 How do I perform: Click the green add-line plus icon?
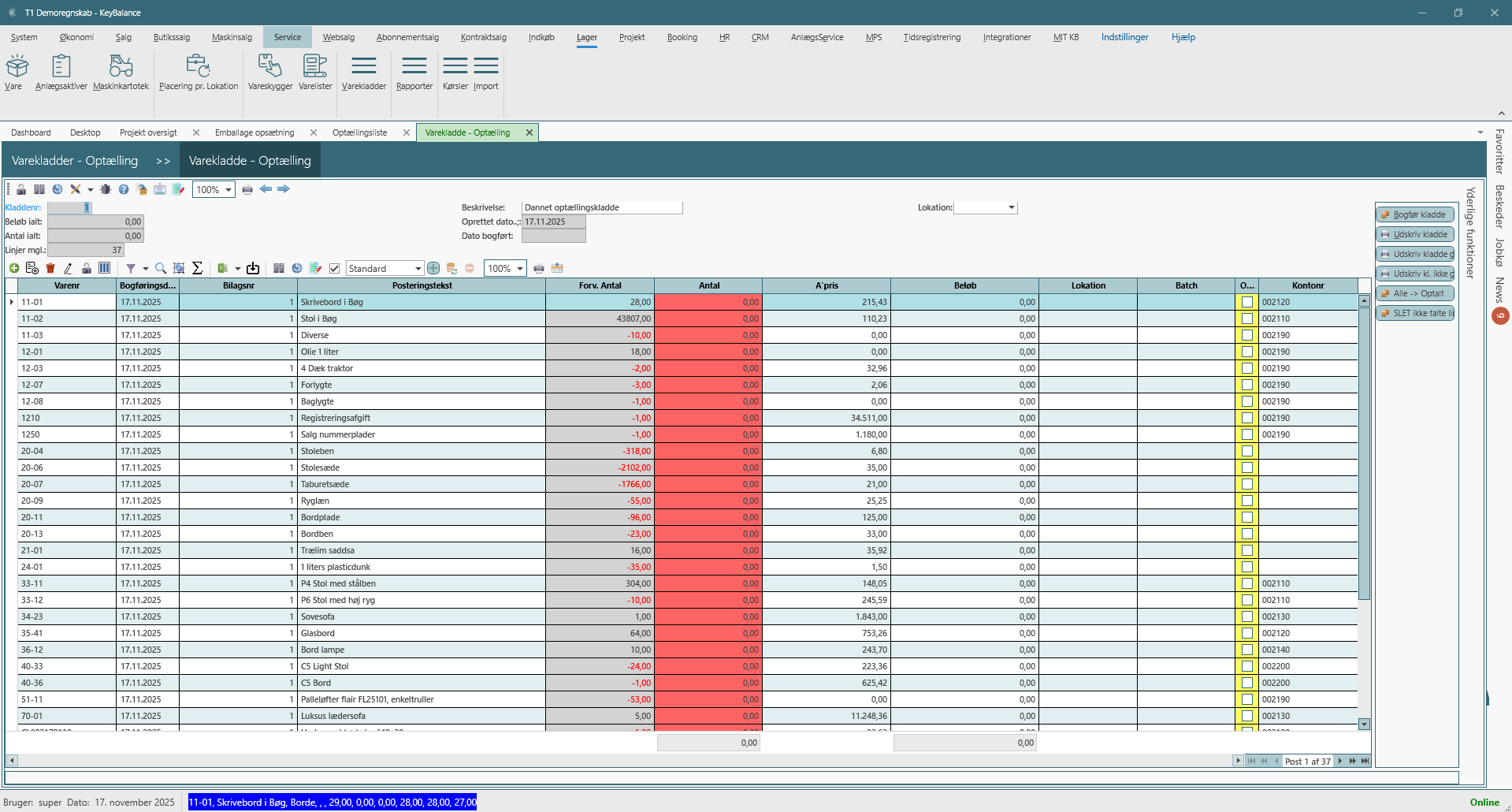click(x=14, y=269)
